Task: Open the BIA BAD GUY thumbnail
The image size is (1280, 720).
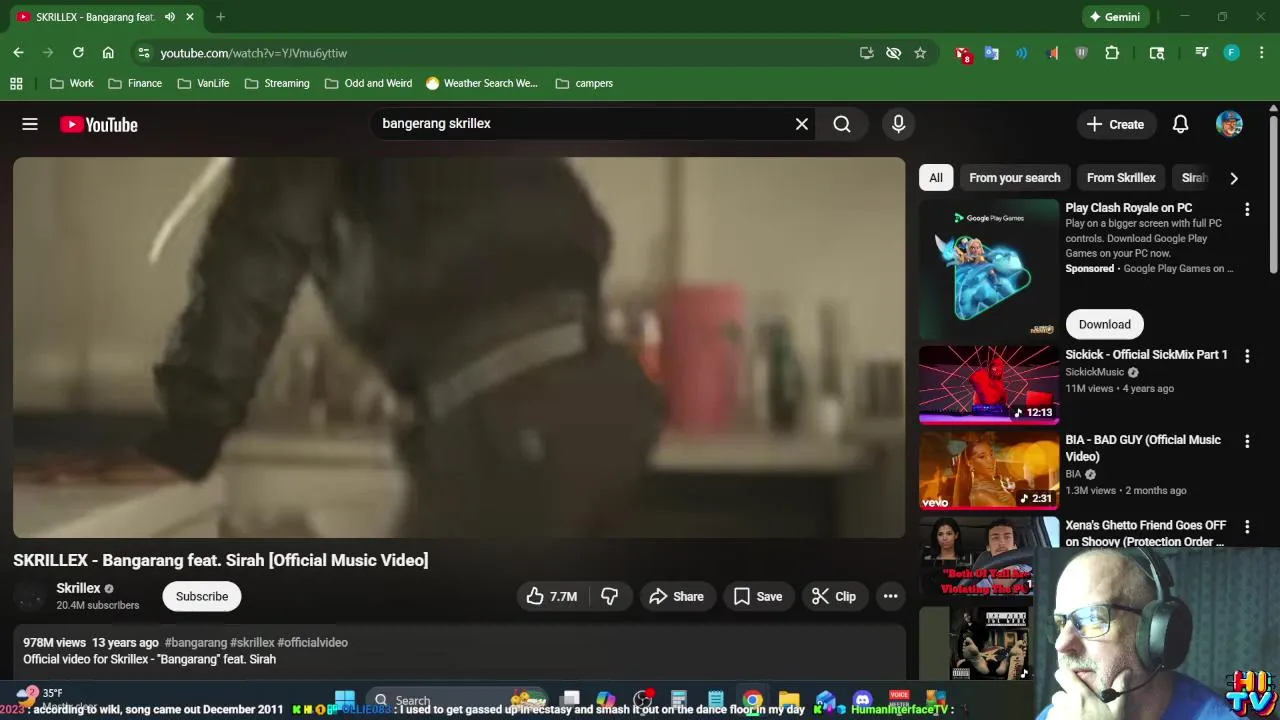Action: point(989,470)
